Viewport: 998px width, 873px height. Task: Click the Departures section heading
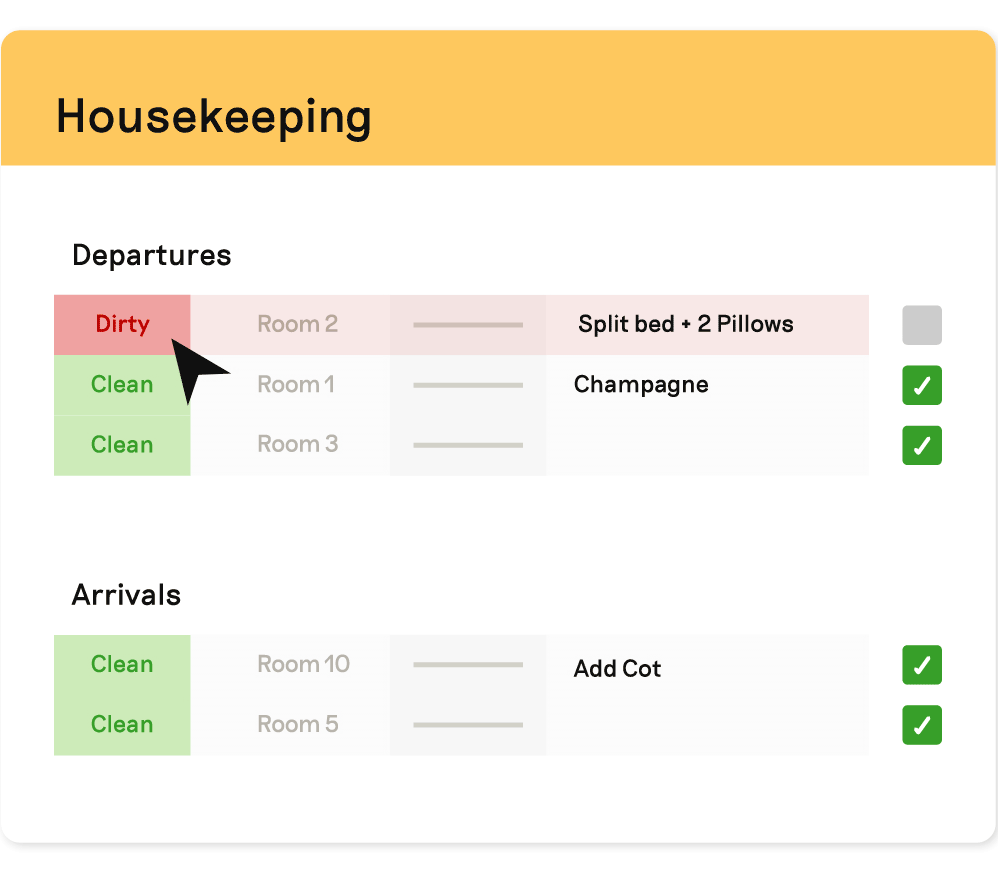pyautogui.click(x=151, y=256)
